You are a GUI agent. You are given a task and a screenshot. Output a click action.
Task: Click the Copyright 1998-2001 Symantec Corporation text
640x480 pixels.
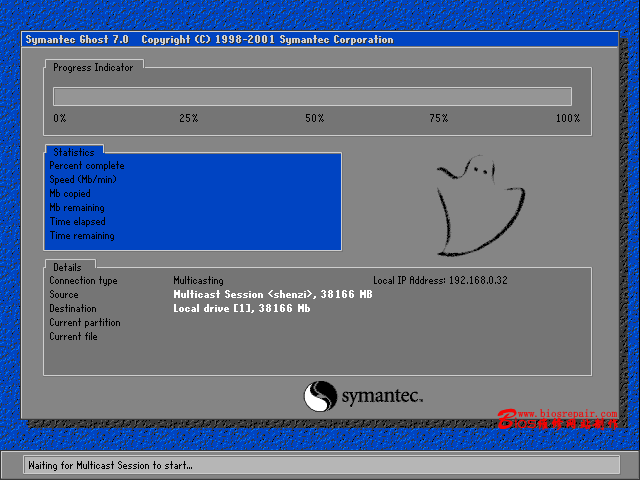(x=267, y=40)
